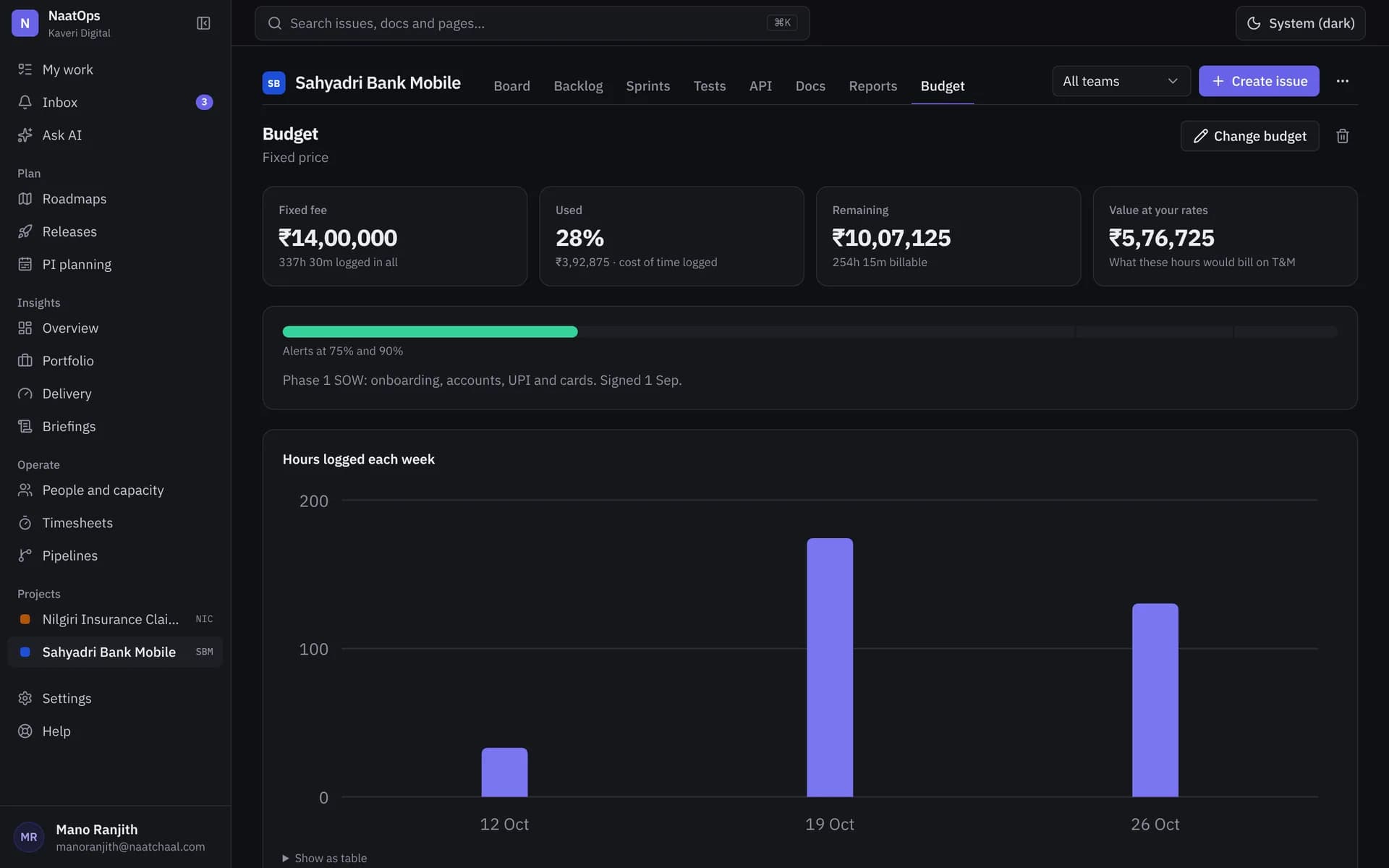
Task: Click the Settings gear icon
Action: tap(25, 699)
